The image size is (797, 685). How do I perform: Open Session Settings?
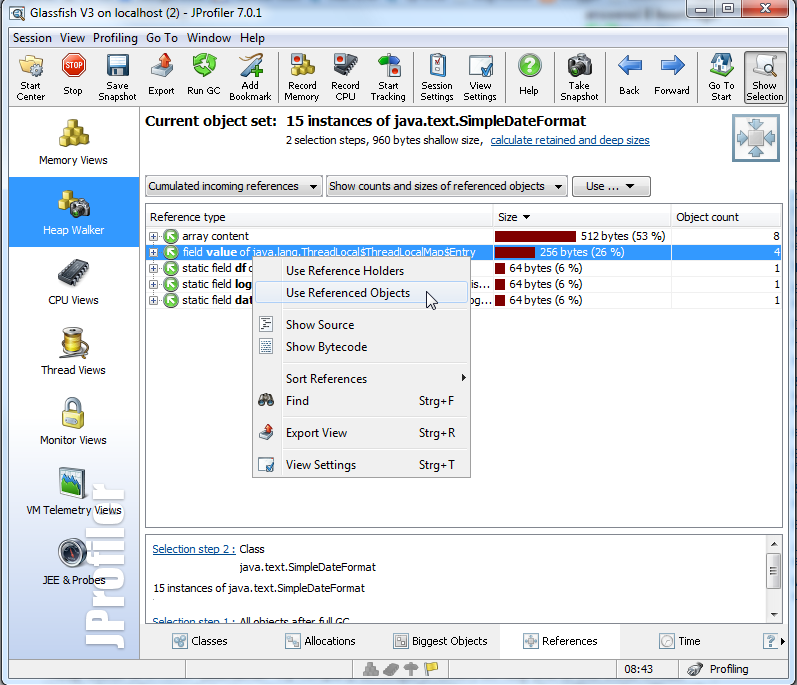(437, 78)
